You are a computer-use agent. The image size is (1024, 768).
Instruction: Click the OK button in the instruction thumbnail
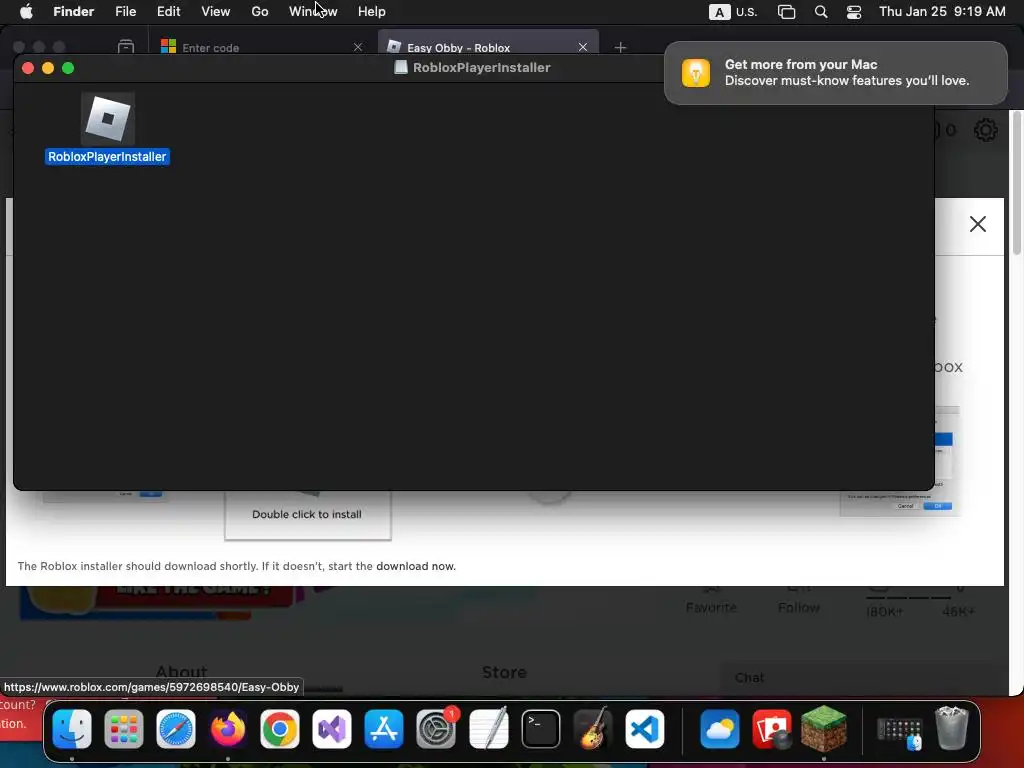click(x=938, y=505)
